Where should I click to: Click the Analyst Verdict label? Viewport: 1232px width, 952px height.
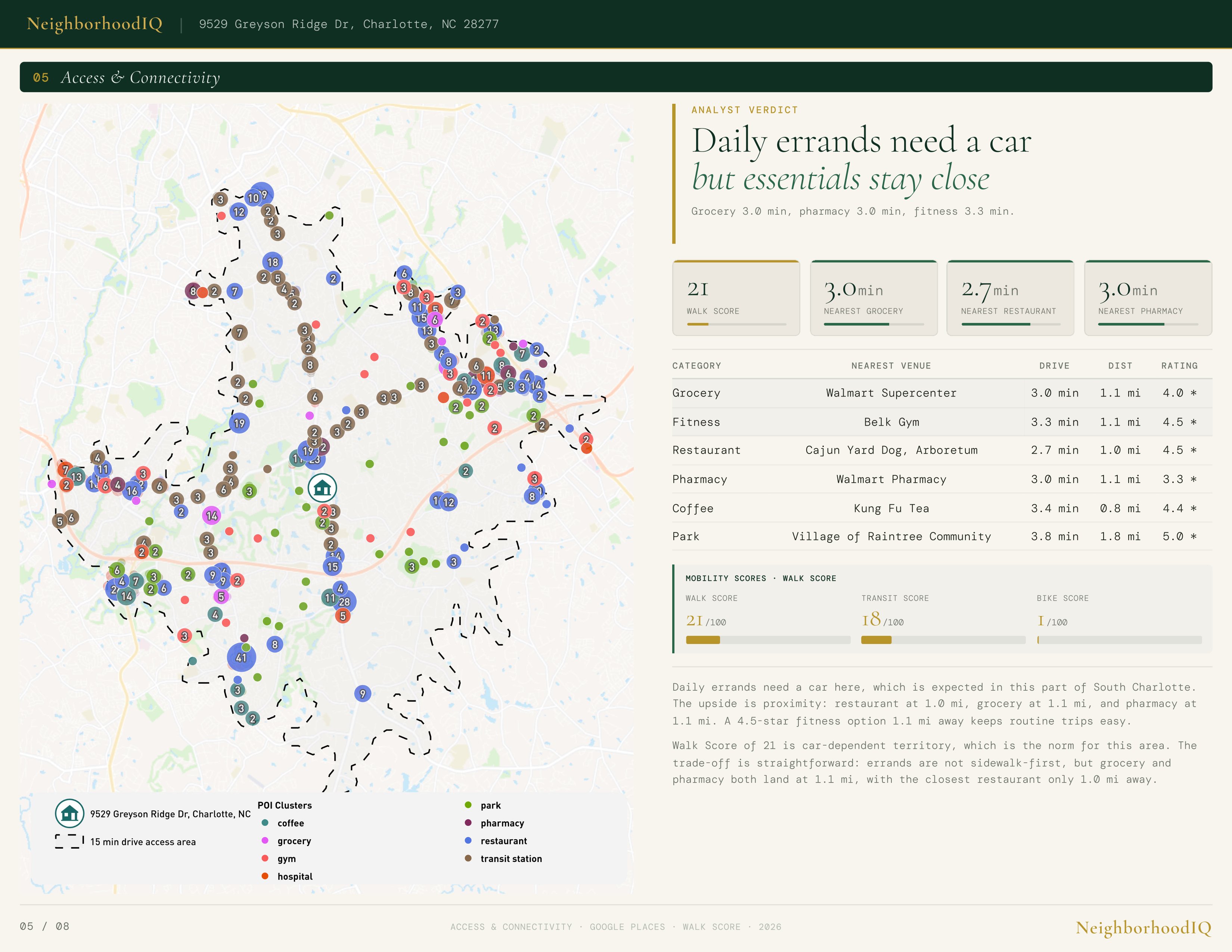[745, 110]
